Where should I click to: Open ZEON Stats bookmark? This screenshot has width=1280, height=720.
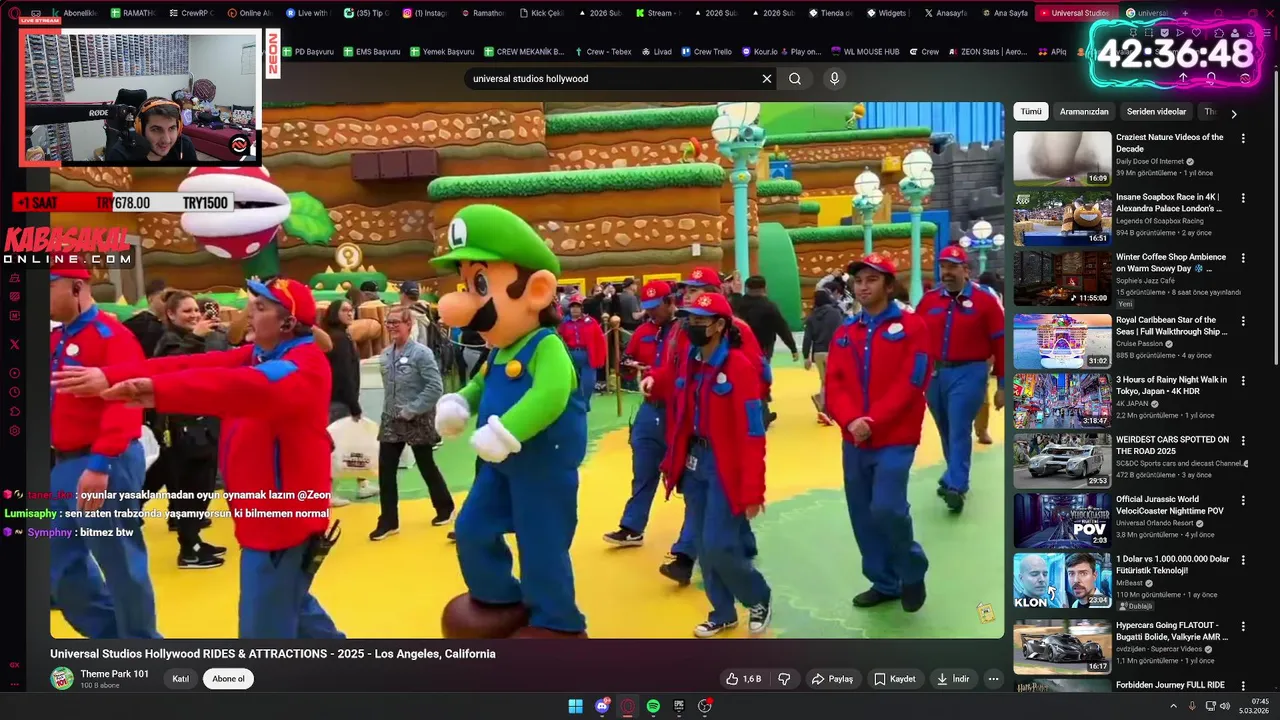point(986,52)
